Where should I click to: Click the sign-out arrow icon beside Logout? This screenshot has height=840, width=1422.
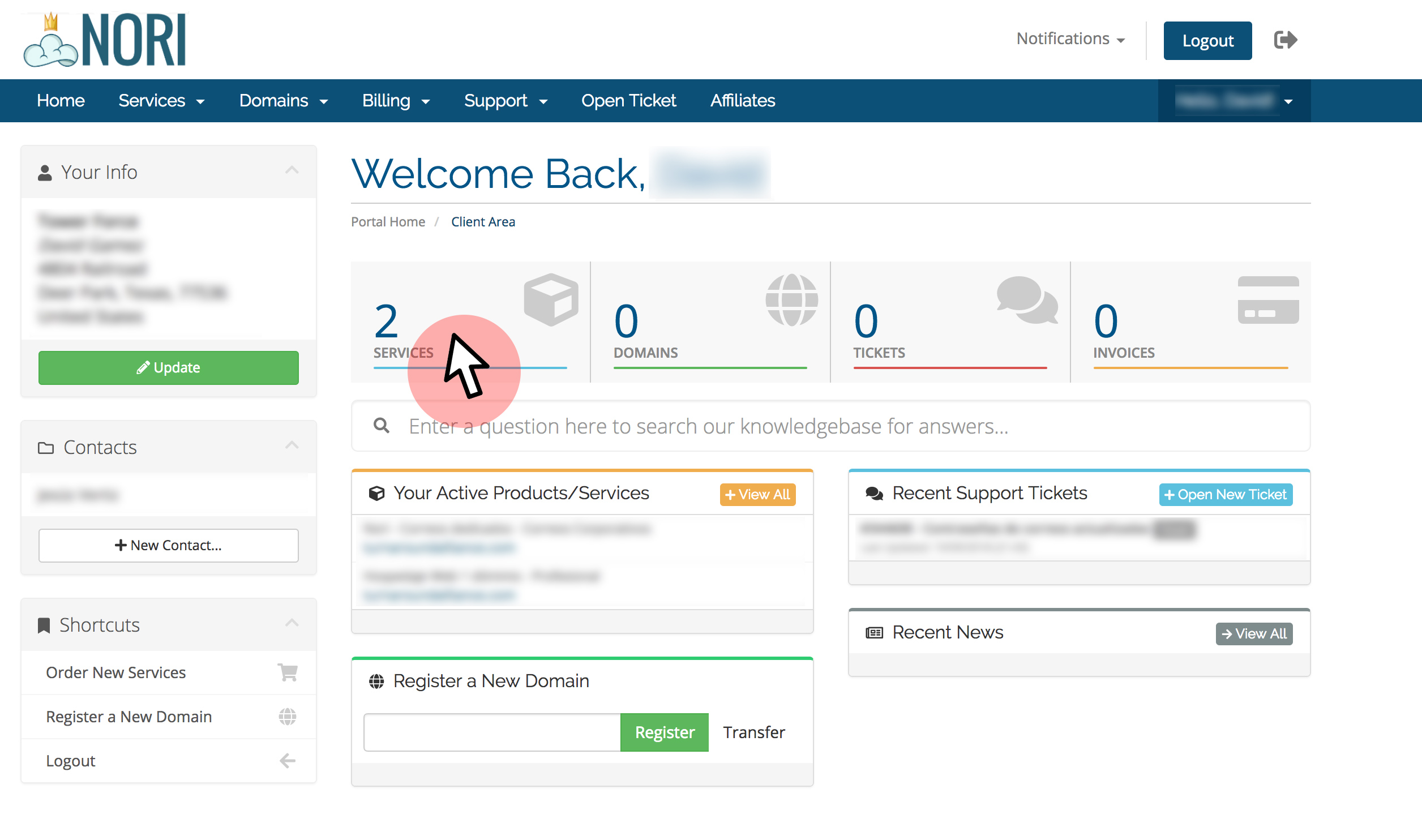pos(1285,40)
